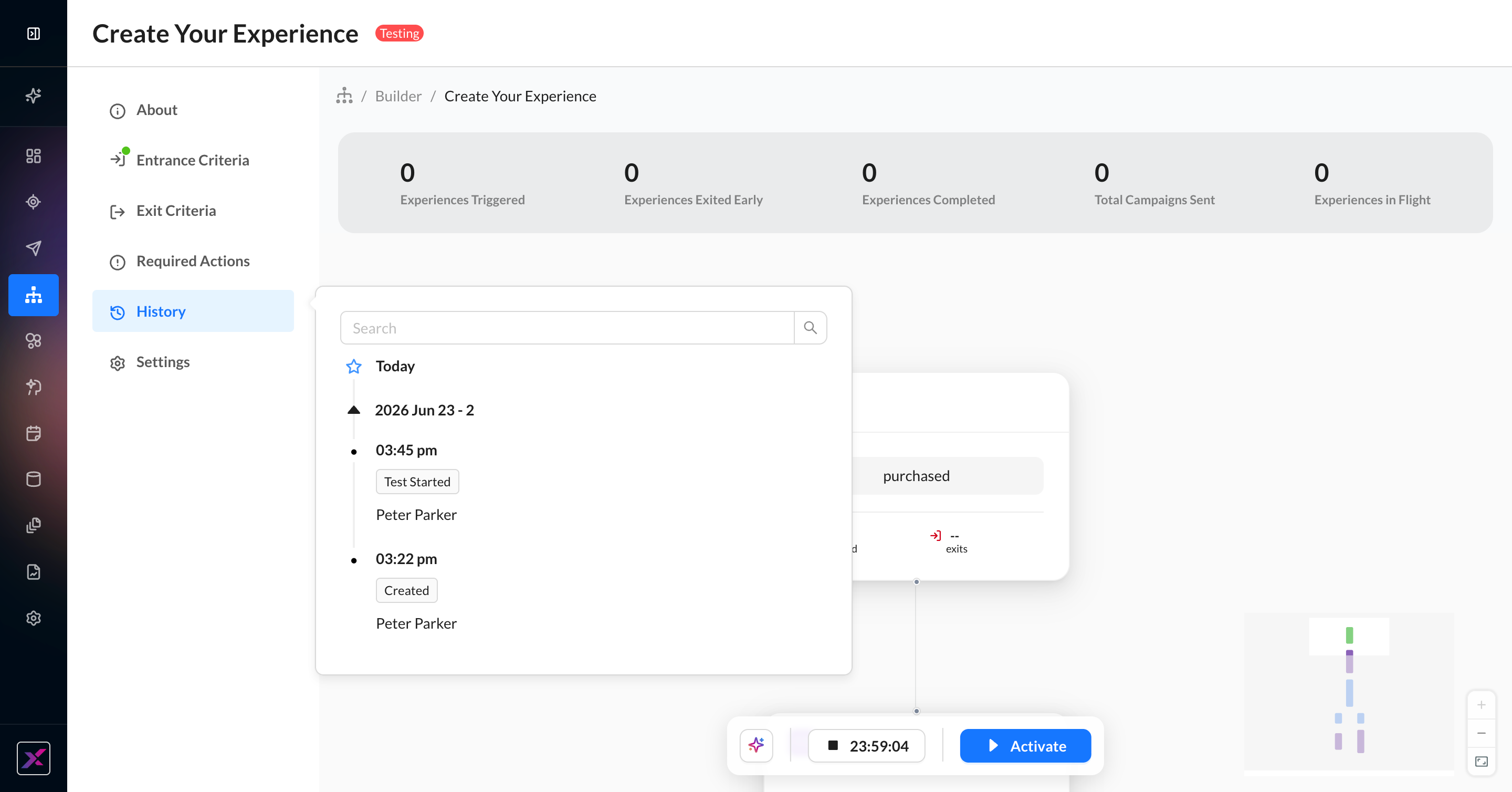Open the Settings menu item
The width and height of the screenshot is (1512, 792).
193,362
